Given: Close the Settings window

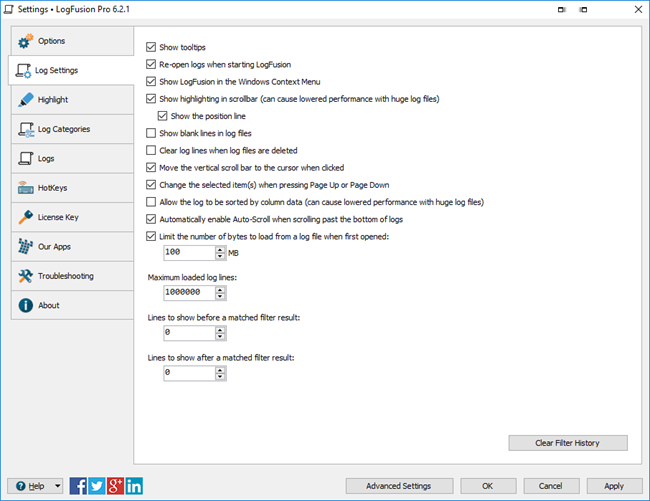Looking at the screenshot, I should pos(638,9).
